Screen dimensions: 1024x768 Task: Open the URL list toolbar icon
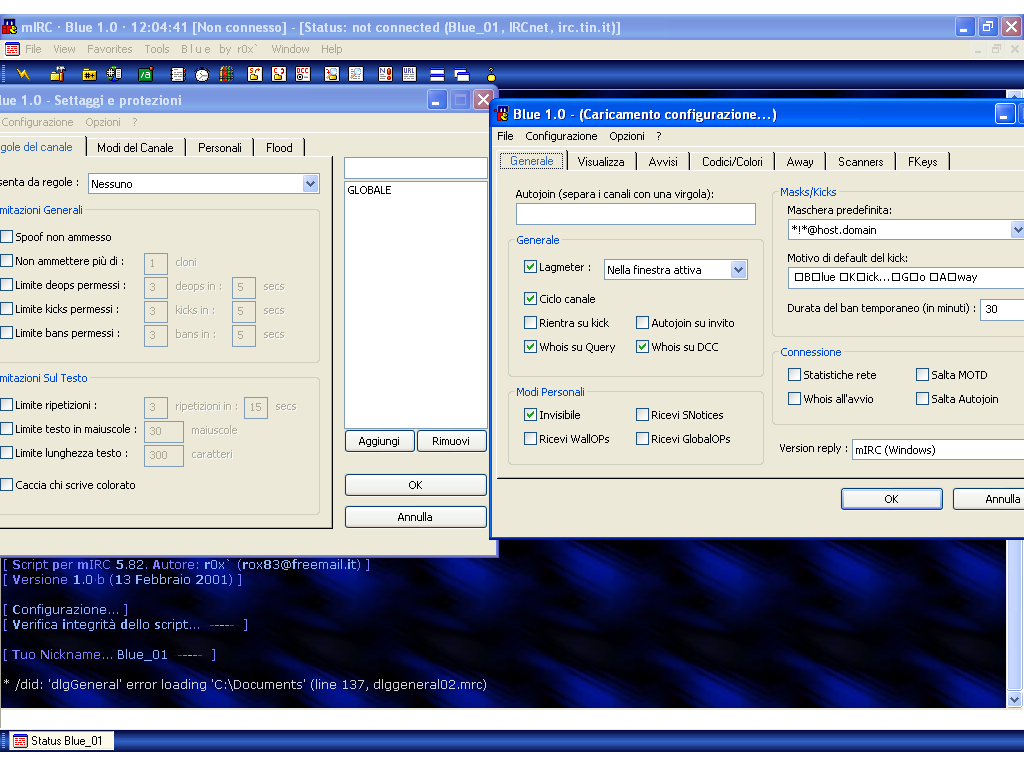[x=410, y=74]
